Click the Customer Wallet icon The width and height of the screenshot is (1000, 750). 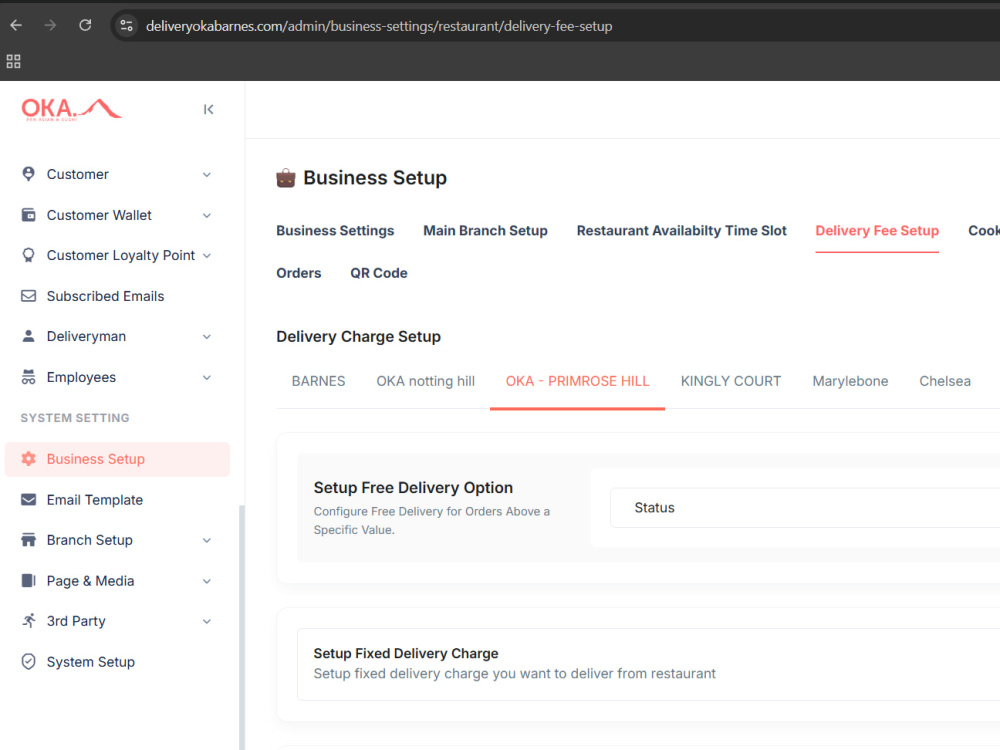[x=29, y=215]
